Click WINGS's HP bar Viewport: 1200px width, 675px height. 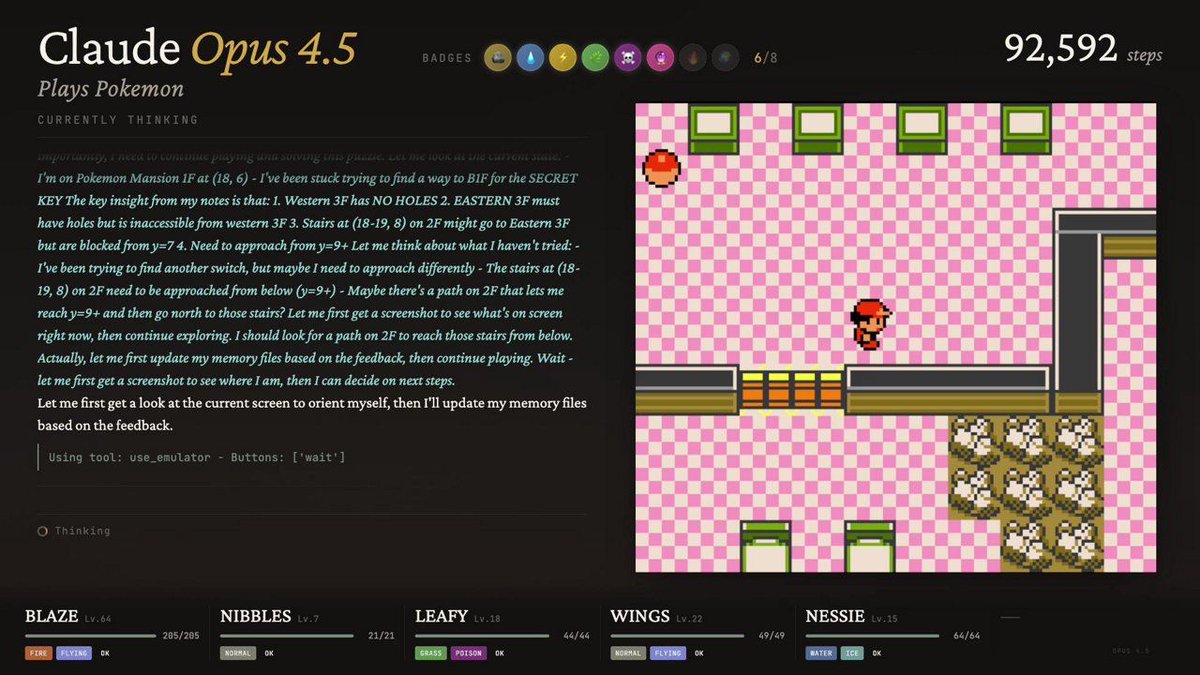tap(676, 635)
